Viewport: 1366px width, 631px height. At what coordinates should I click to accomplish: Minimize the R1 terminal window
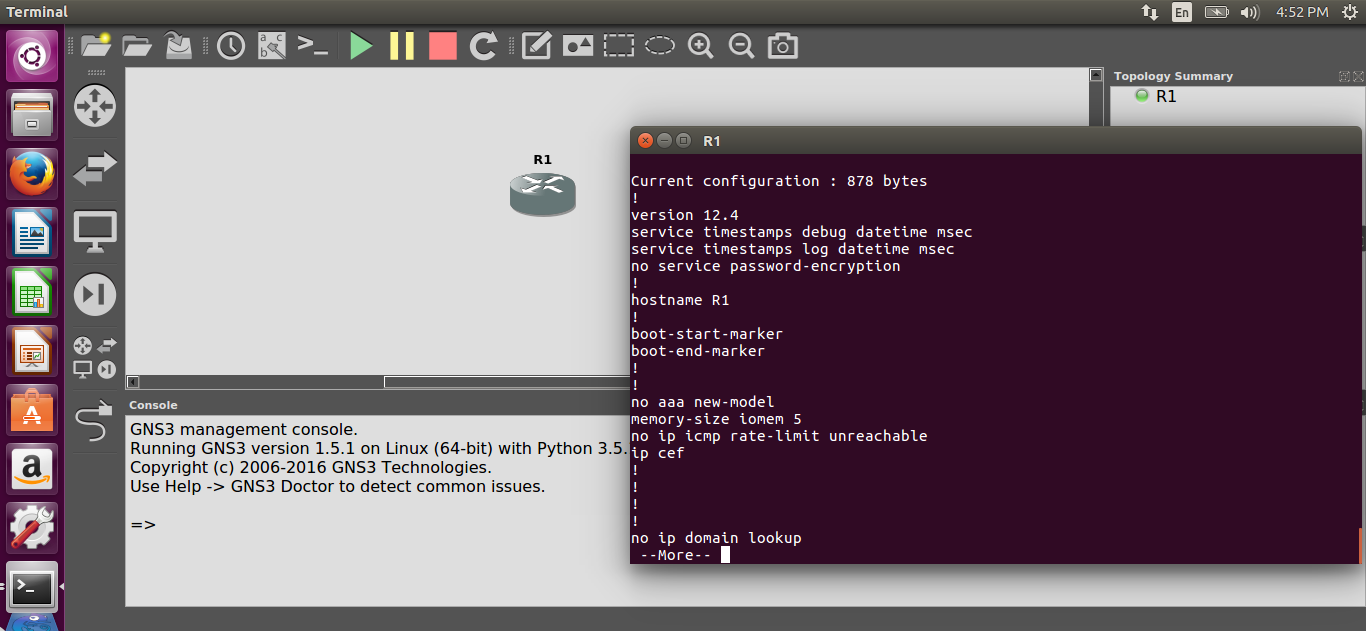point(665,141)
